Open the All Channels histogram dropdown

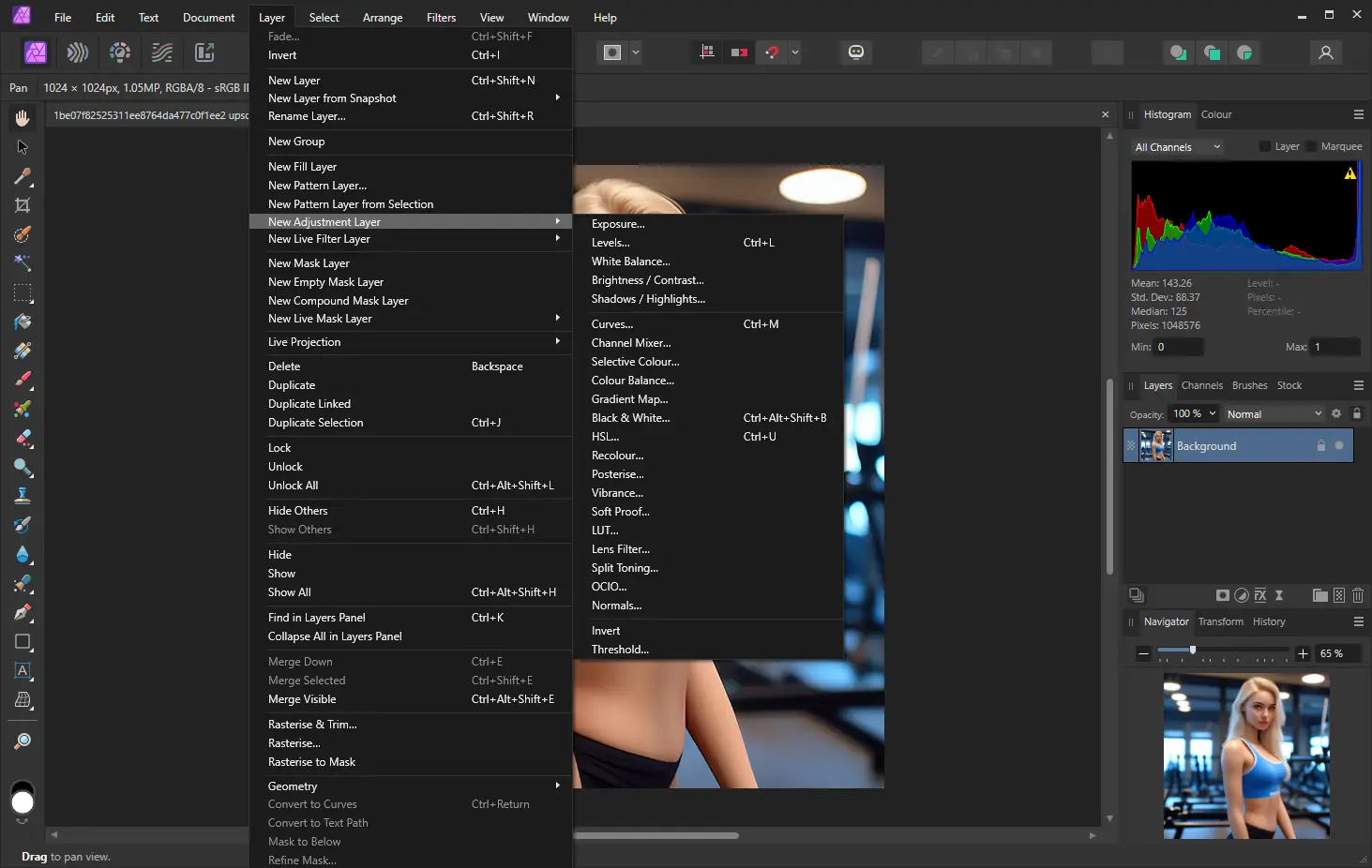tap(1176, 146)
